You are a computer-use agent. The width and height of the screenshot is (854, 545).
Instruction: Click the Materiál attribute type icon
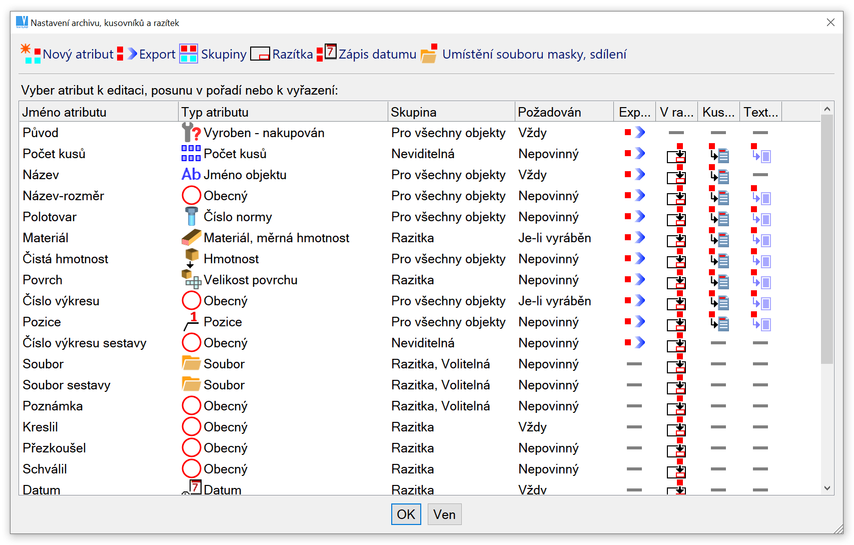pos(191,238)
